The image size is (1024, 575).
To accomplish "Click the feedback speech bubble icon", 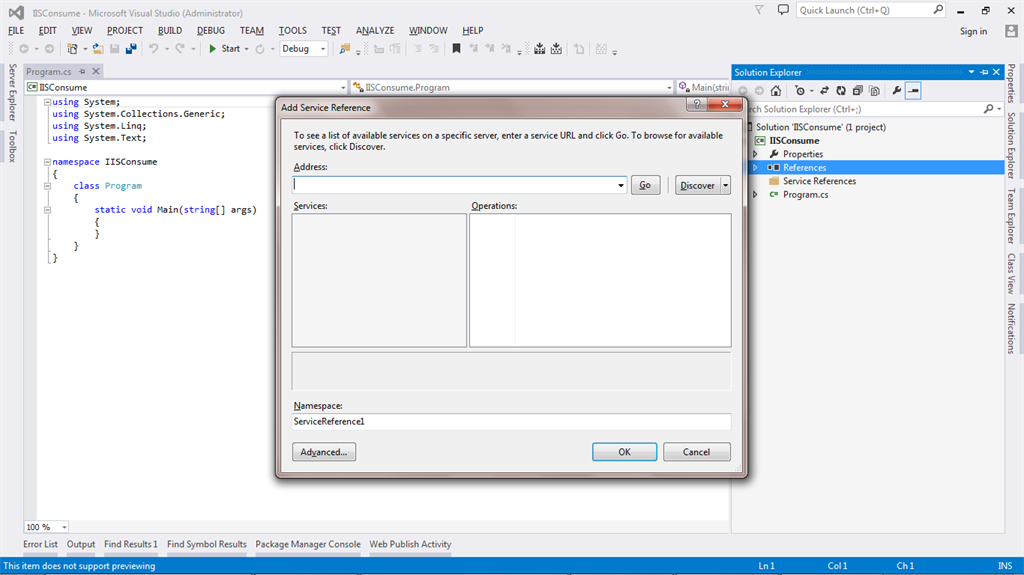I will (x=783, y=10).
